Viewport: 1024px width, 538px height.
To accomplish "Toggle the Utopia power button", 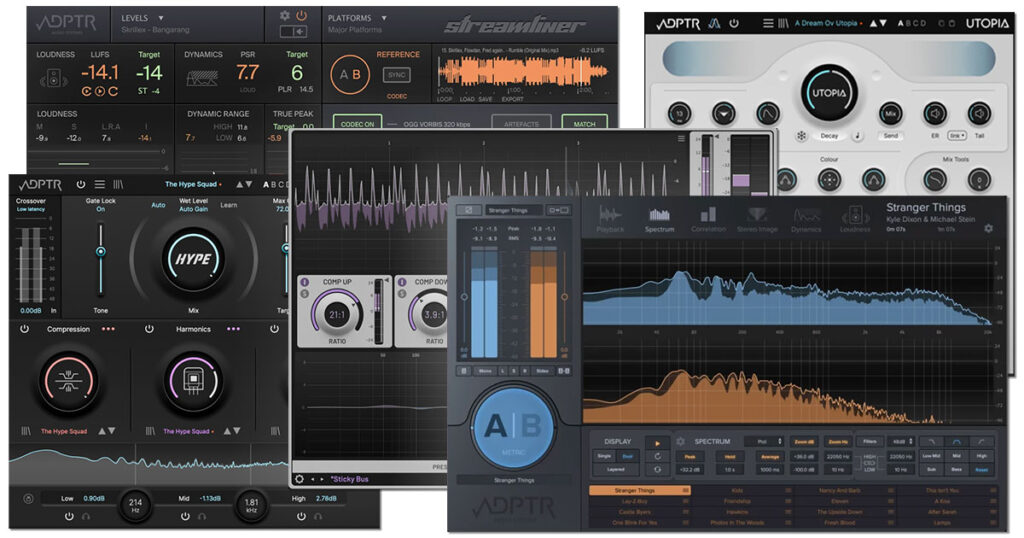I will pos(734,24).
